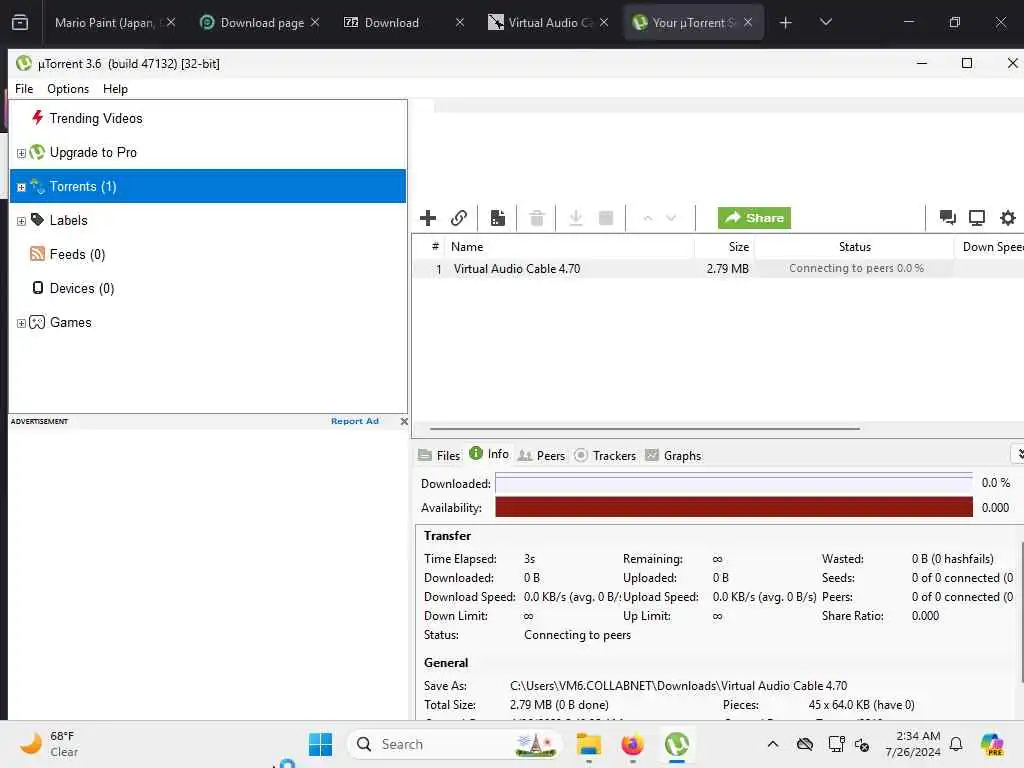Open browser tab list dropdown chevron
The height and width of the screenshot is (768, 1024).
coord(825,22)
